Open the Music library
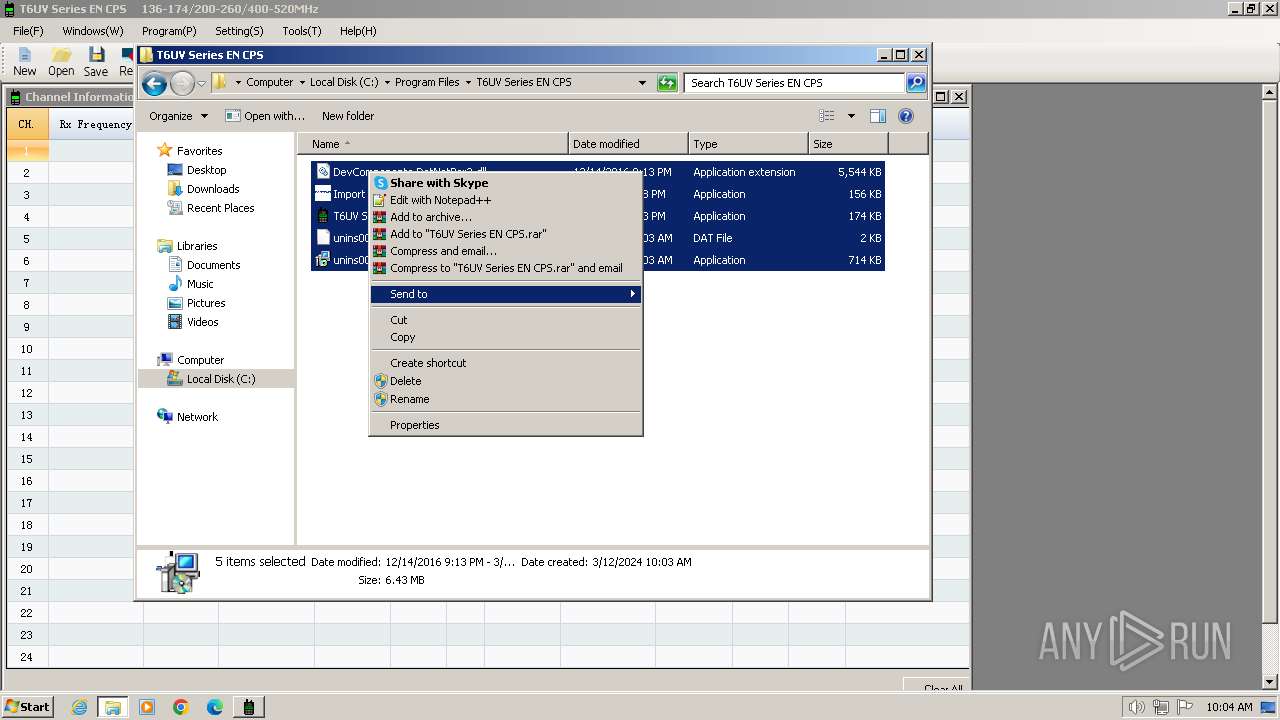The width and height of the screenshot is (1280, 720). tap(200, 284)
